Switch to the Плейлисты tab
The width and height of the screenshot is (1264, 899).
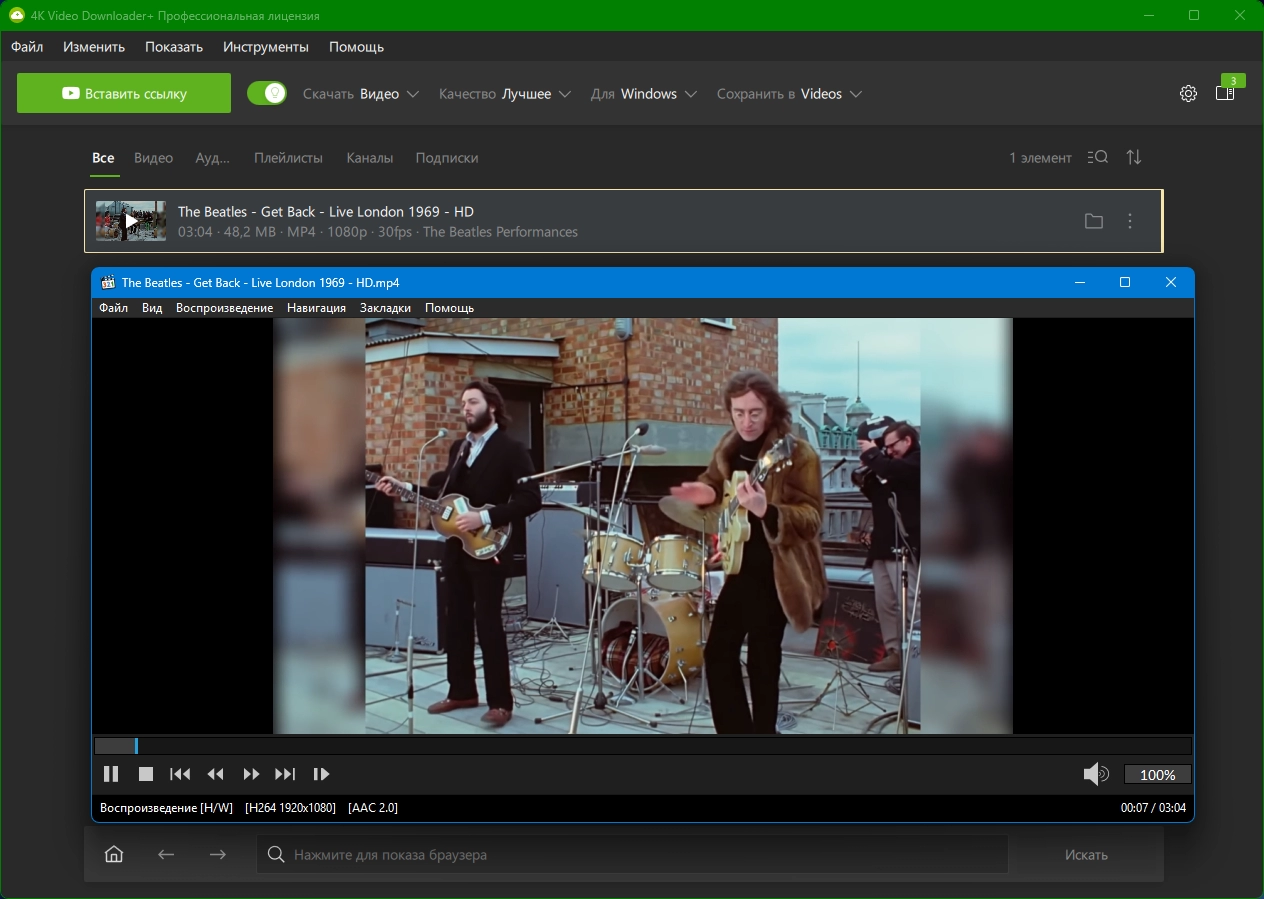click(288, 158)
